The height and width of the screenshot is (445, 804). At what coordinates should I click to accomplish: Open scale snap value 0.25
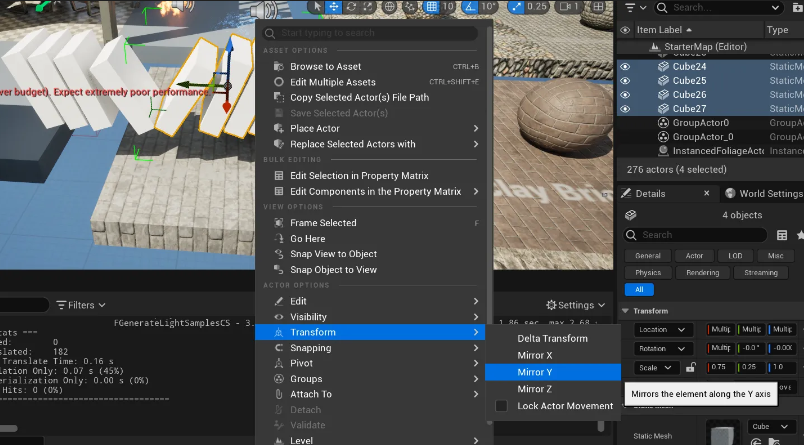point(536,7)
